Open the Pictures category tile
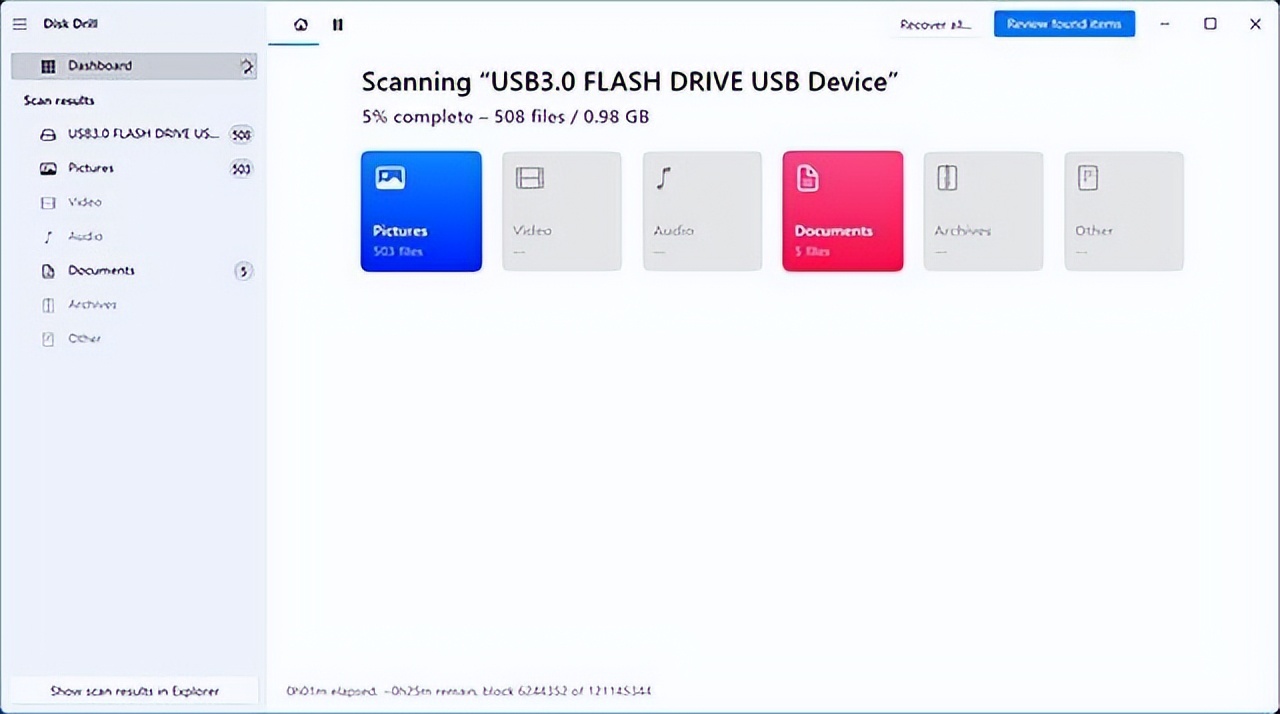Screen dimensions: 1280x714 [421, 211]
